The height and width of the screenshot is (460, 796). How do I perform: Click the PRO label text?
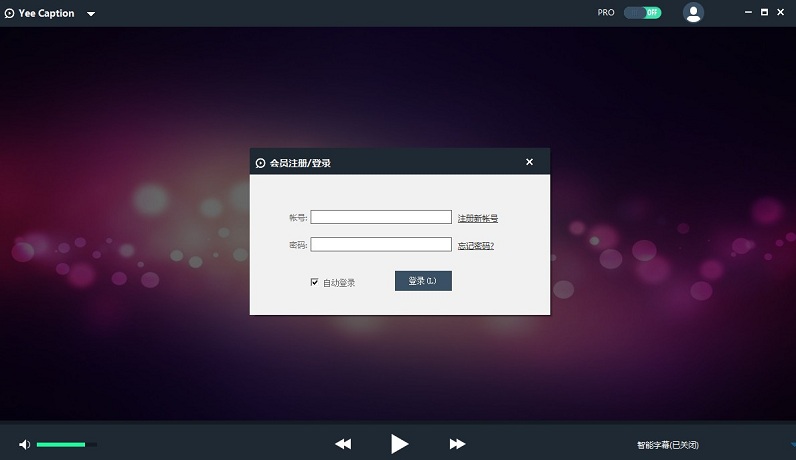tap(606, 13)
